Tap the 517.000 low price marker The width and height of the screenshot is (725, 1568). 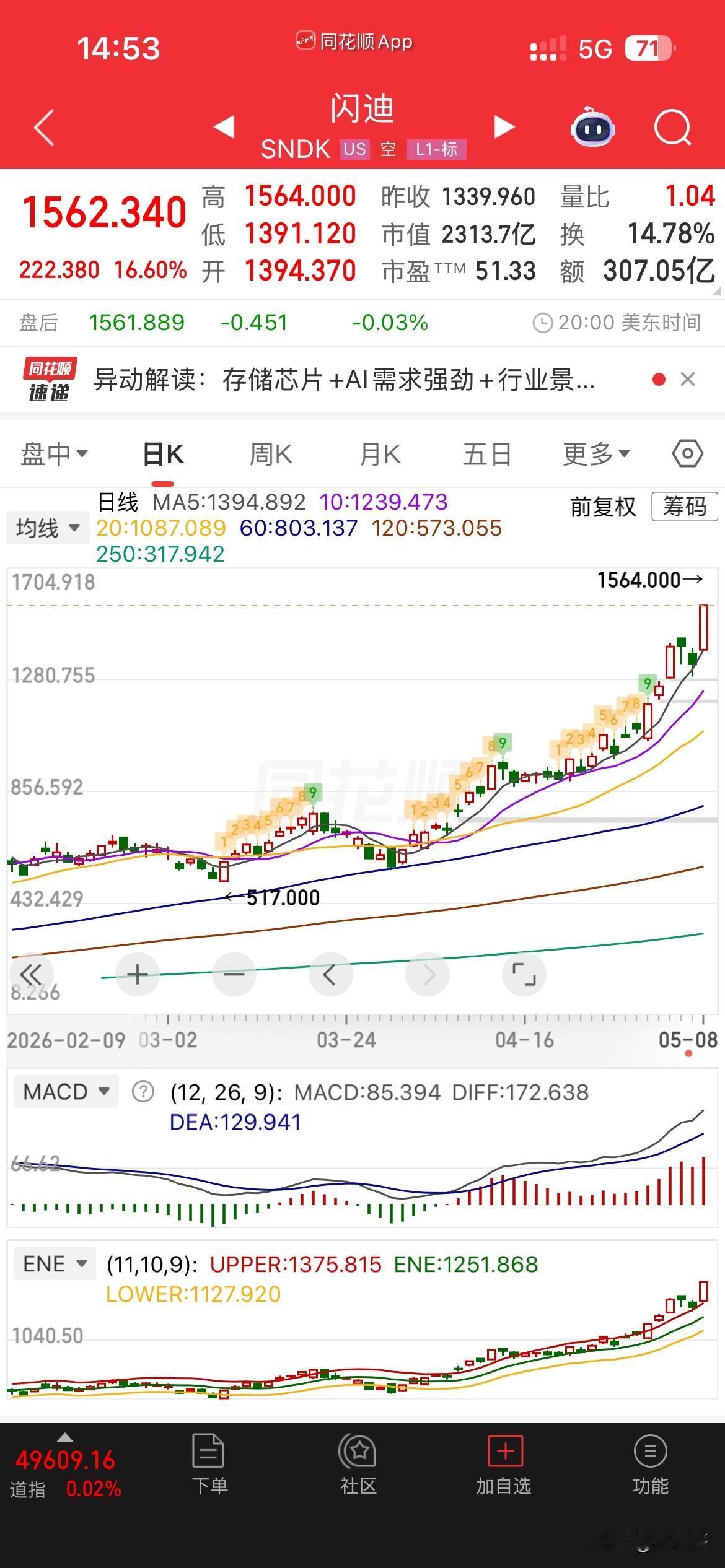tap(273, 897)
